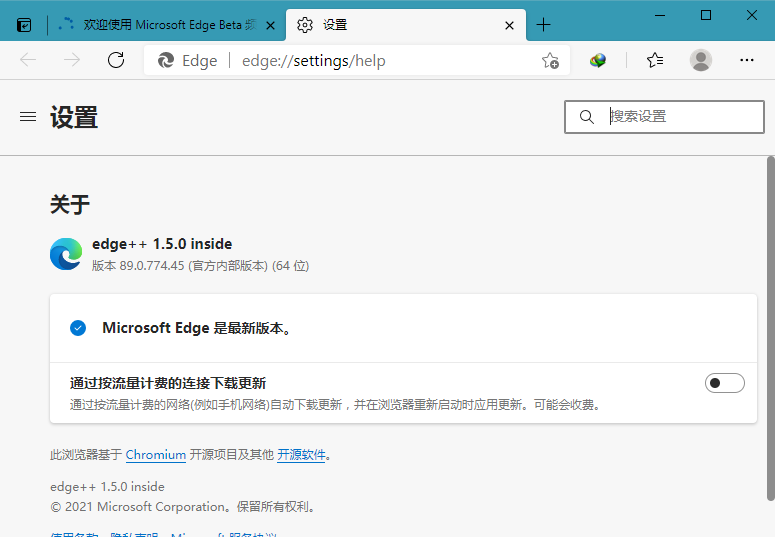Select the 'edge++ 1.5.0 inside' heading text
The height and width of the screenshot is (537, 775).
click(x=162, y=244)
